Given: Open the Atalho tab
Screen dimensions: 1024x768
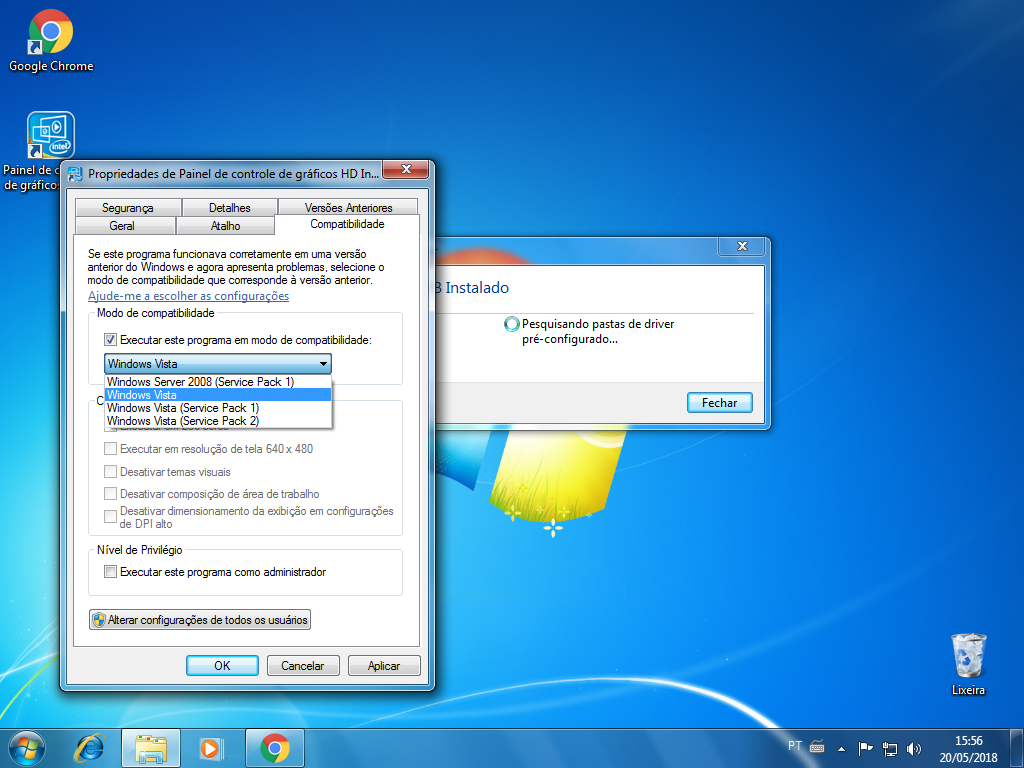Looking at the screenshot, I should [x=225, y=225].
